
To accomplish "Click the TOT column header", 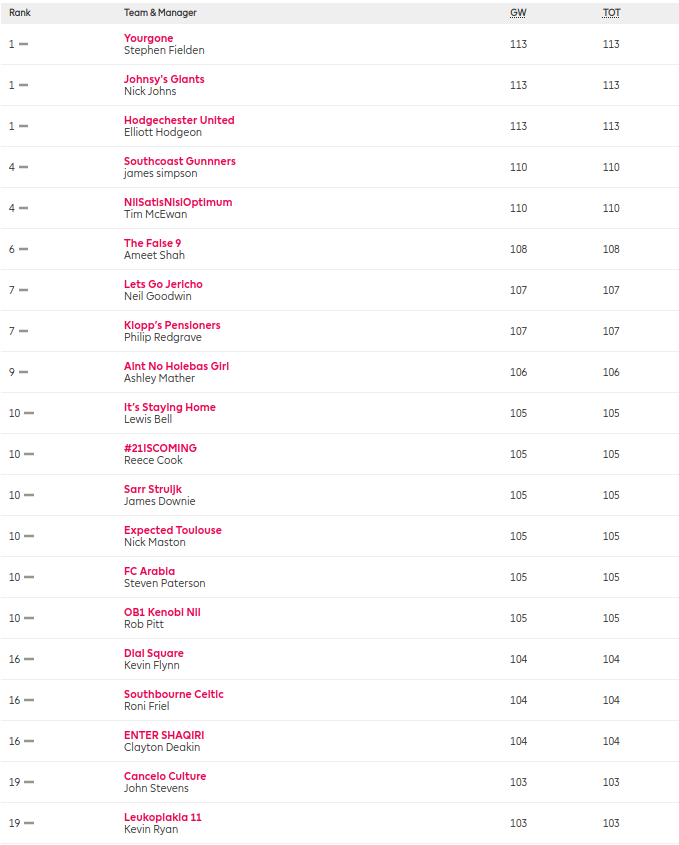I will pyautogui.click(x=610, y=13).
